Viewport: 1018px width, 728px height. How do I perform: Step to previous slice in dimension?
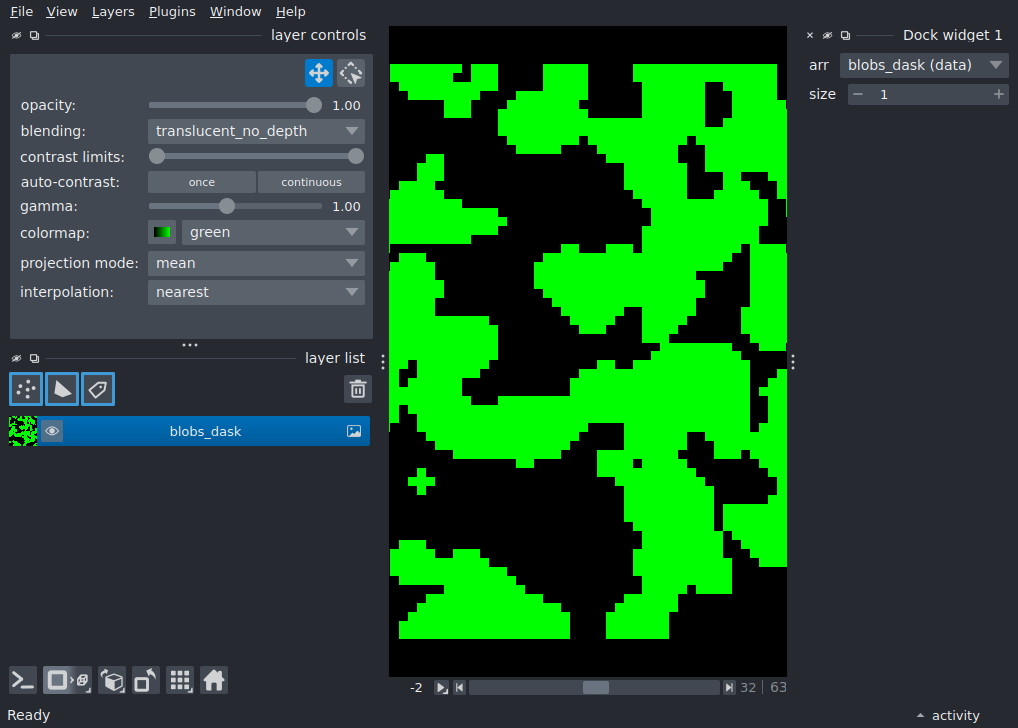(x=460, y=687)
